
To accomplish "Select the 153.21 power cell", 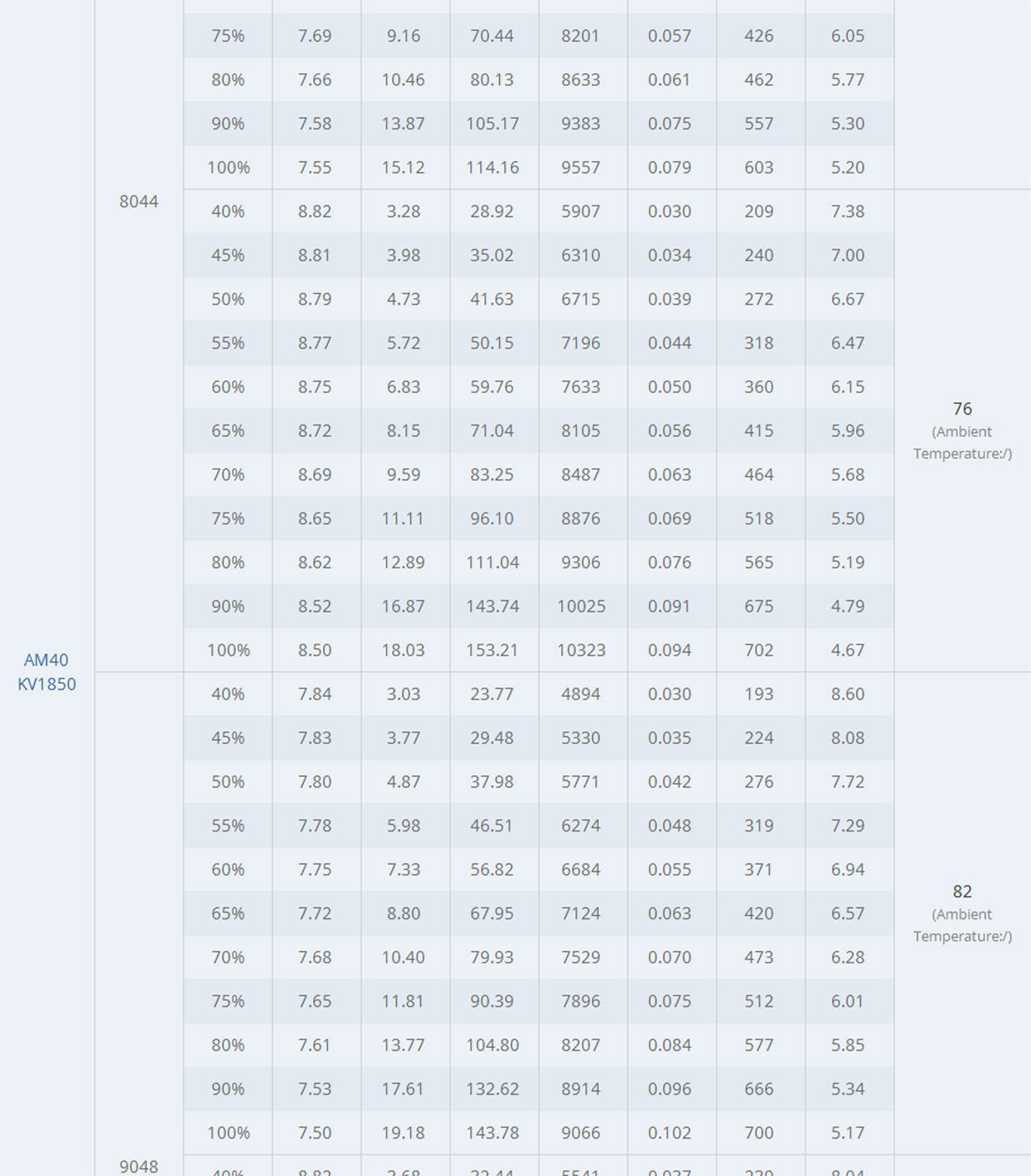I will [x=492, y=650].
